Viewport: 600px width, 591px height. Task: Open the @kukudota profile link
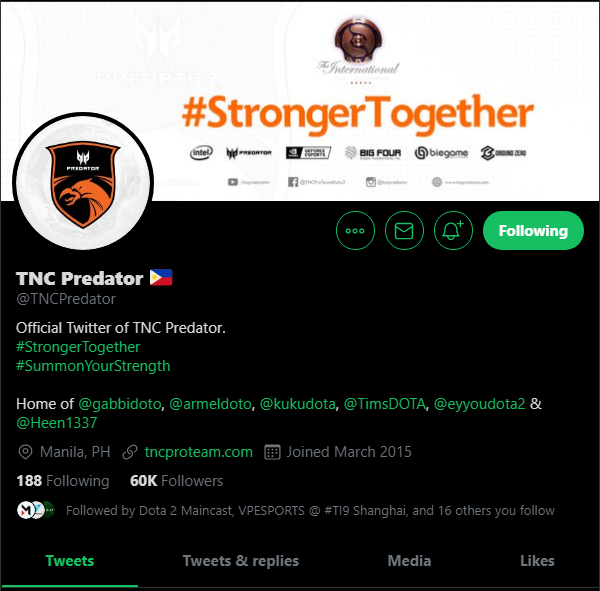click(298, 404)
